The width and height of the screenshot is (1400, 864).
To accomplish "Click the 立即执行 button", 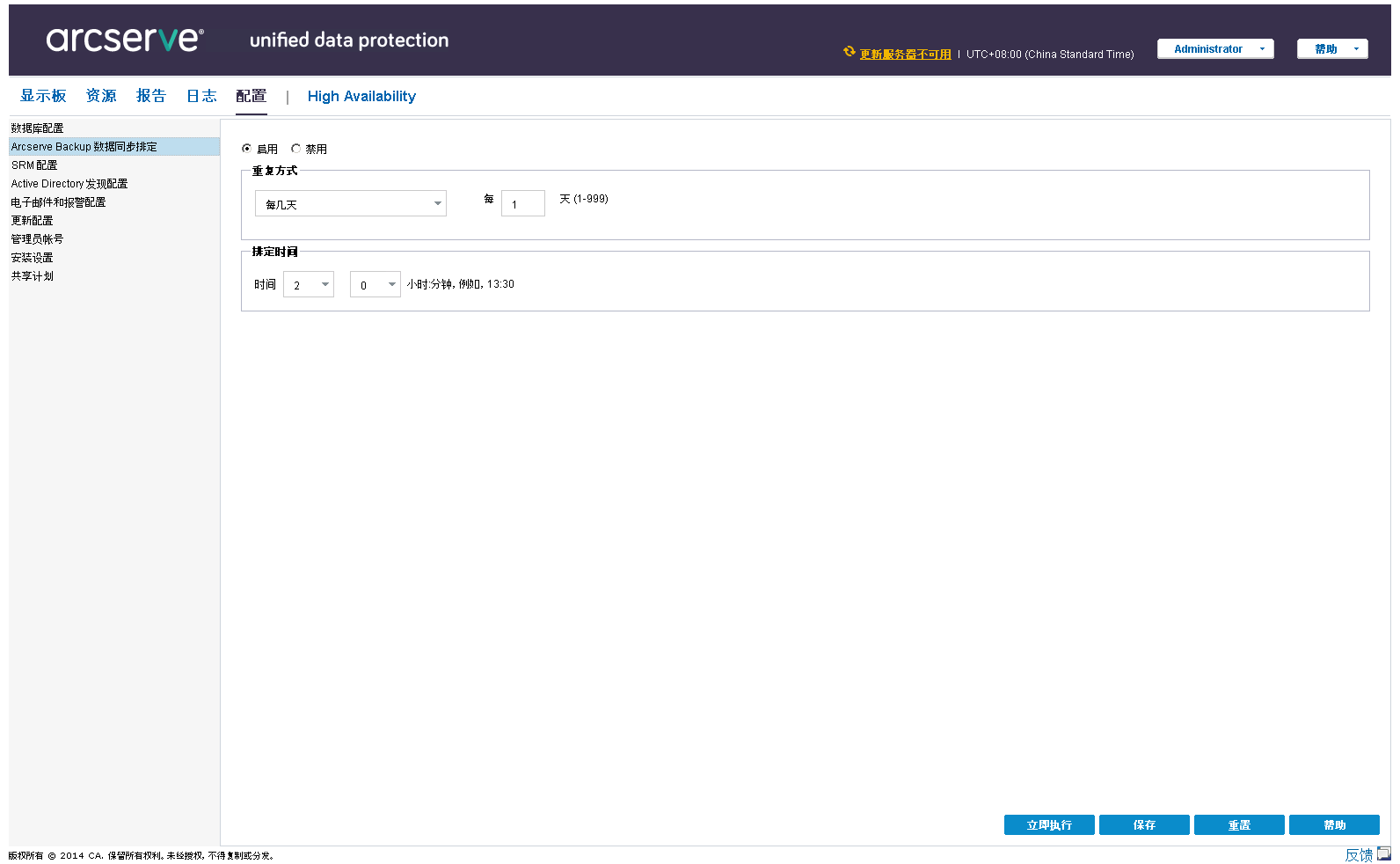I will point(1049,825).
